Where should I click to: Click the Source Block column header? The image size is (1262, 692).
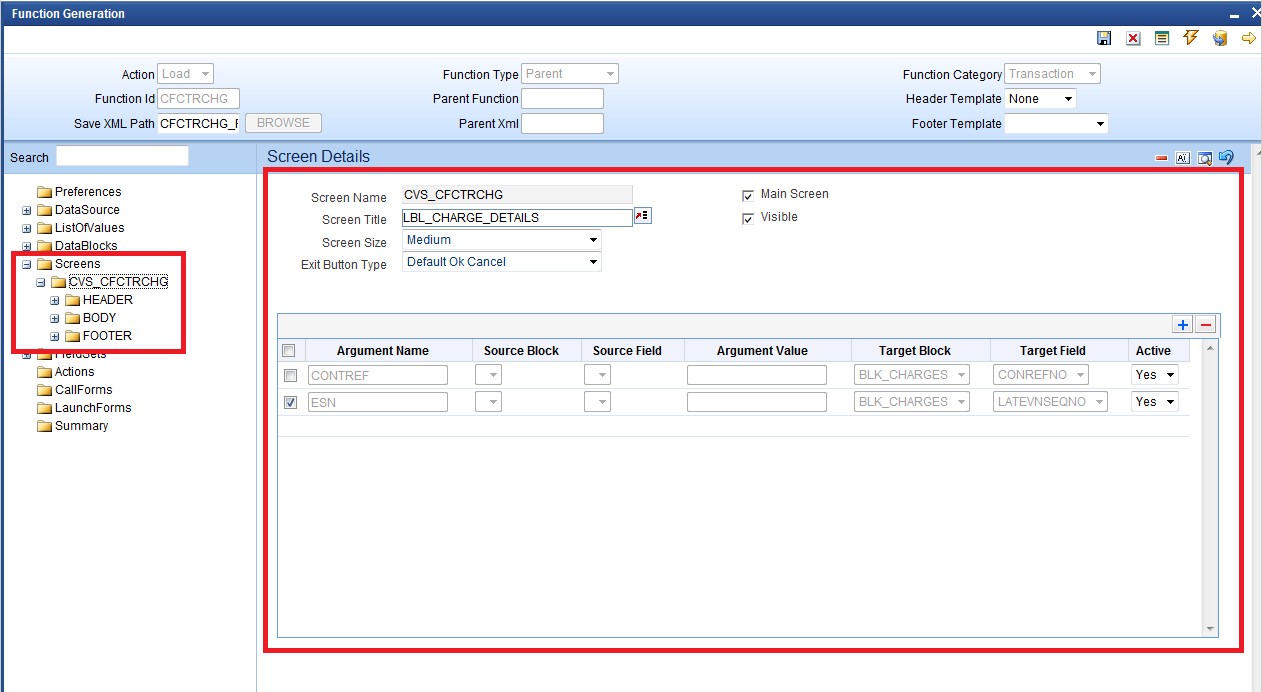(x=521, y=351)
